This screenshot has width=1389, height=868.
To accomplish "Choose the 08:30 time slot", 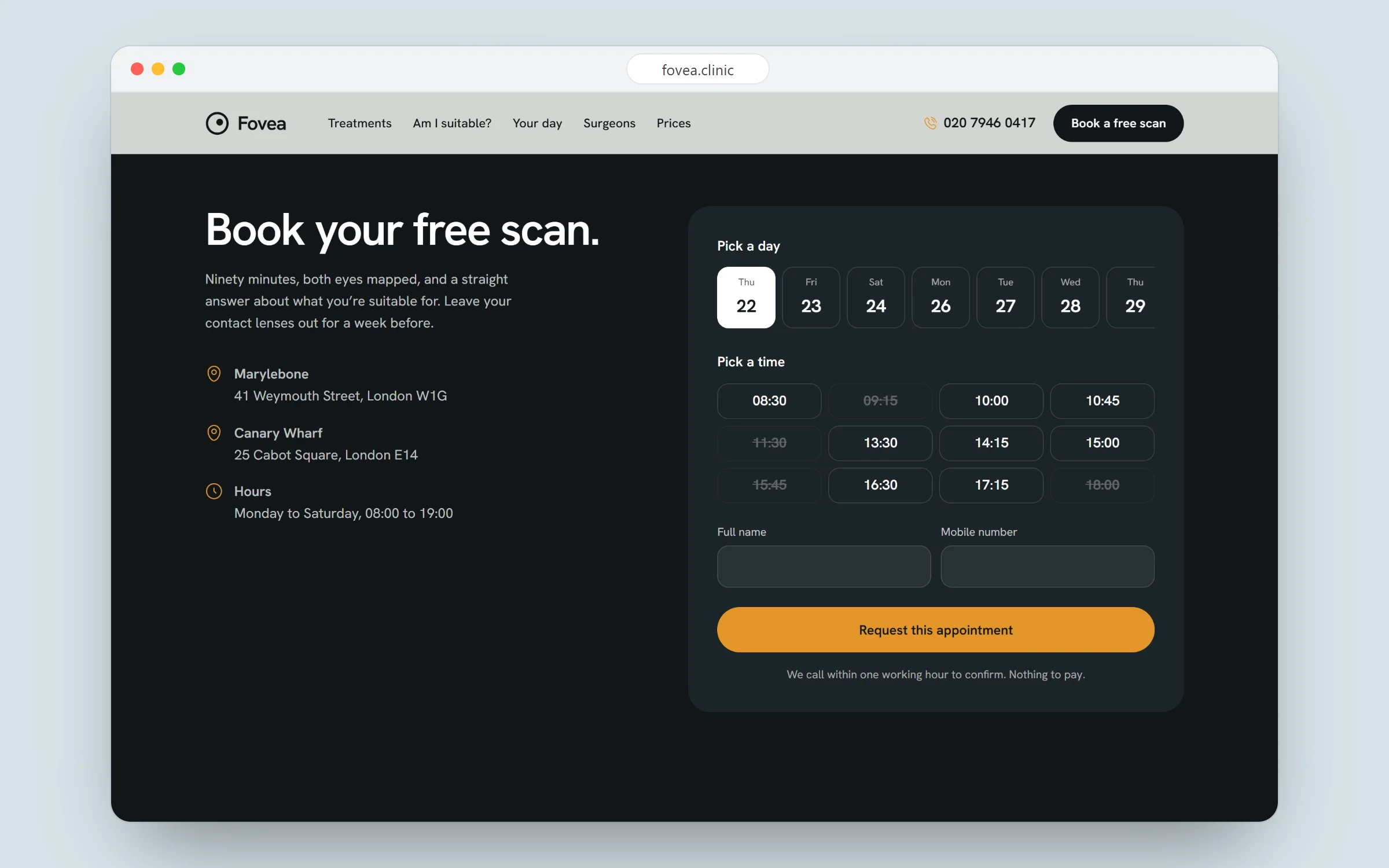I will point(769,401).
